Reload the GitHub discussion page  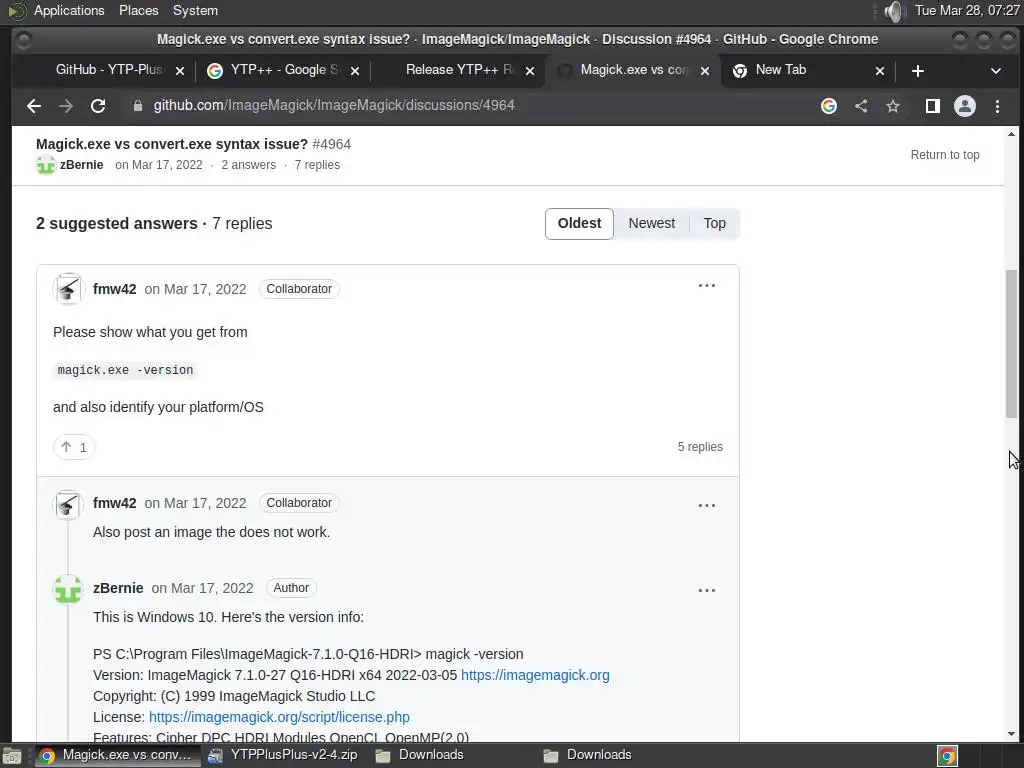click(98, 106)
